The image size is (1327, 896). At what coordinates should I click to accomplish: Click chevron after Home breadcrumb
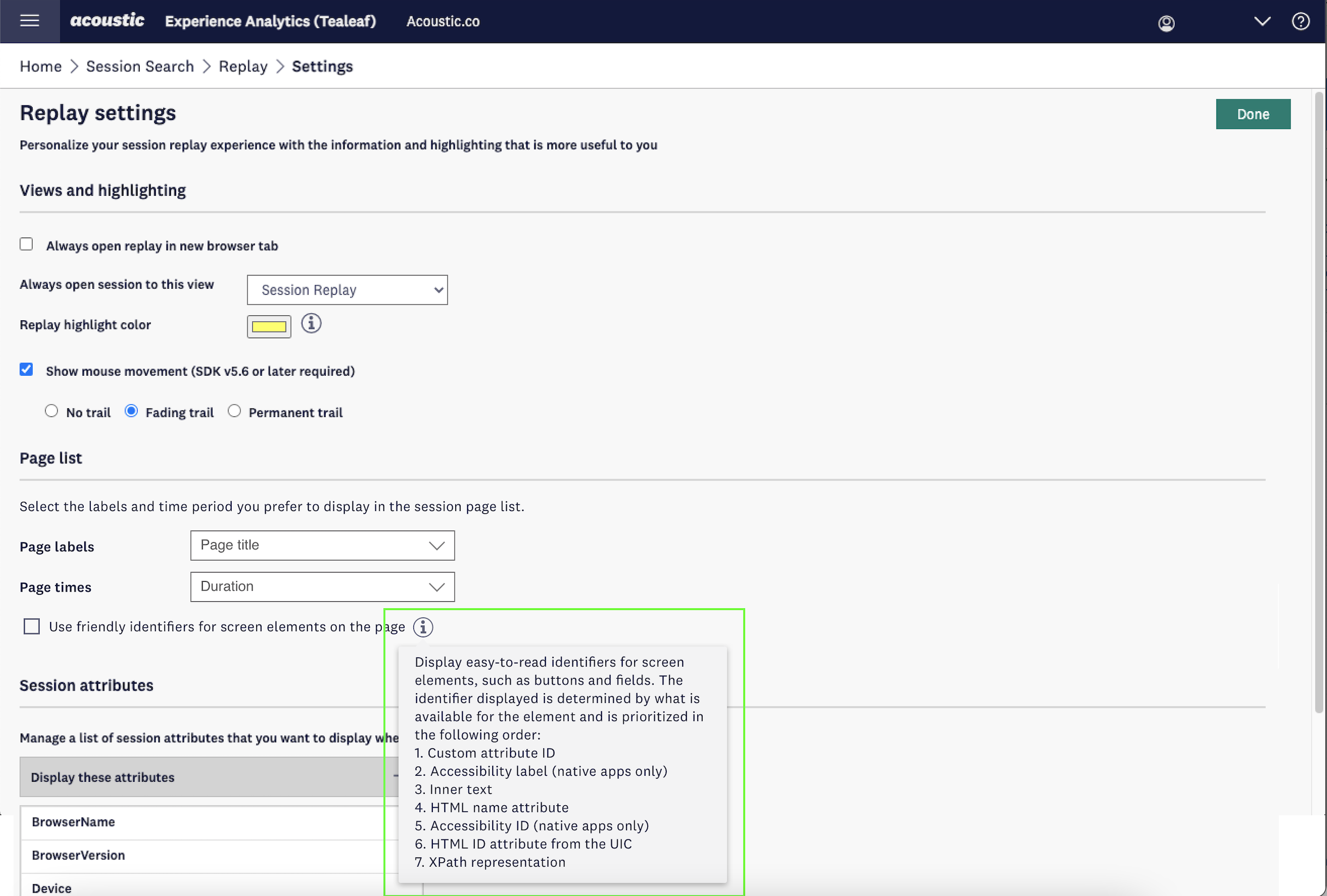coord(74,67)
